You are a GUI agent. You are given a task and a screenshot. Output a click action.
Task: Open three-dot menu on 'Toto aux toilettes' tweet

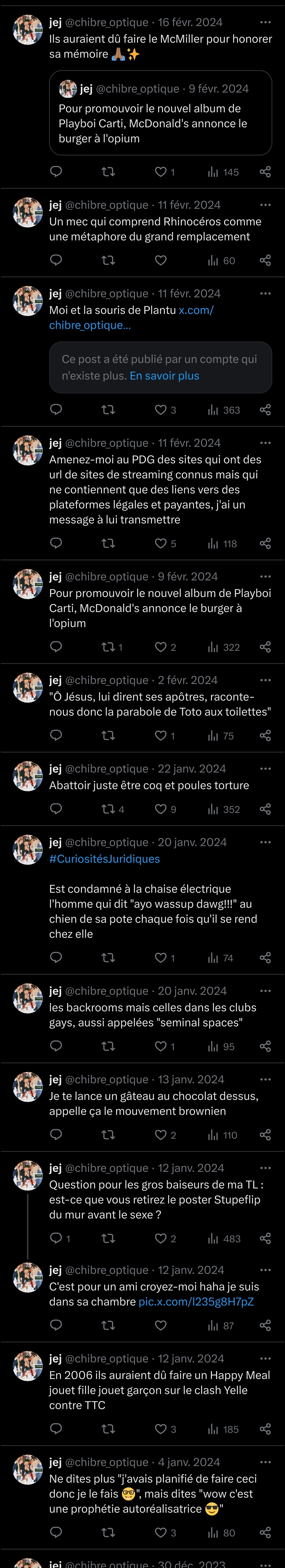[x=265, y=680]
